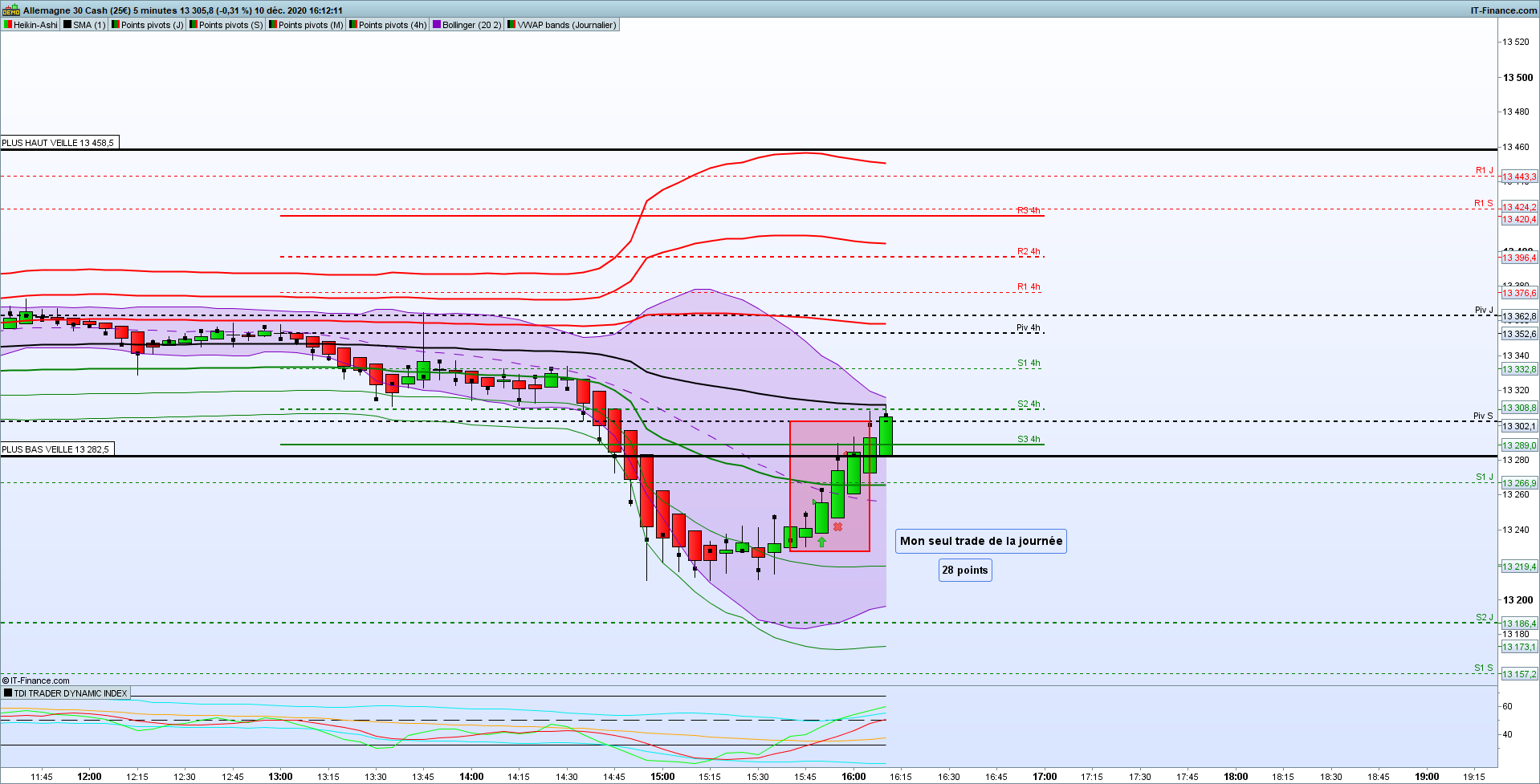This screenshot has width=1540, height=784.
Task: Click the 16:00 marker on time axis
Action: click(854, 777)
